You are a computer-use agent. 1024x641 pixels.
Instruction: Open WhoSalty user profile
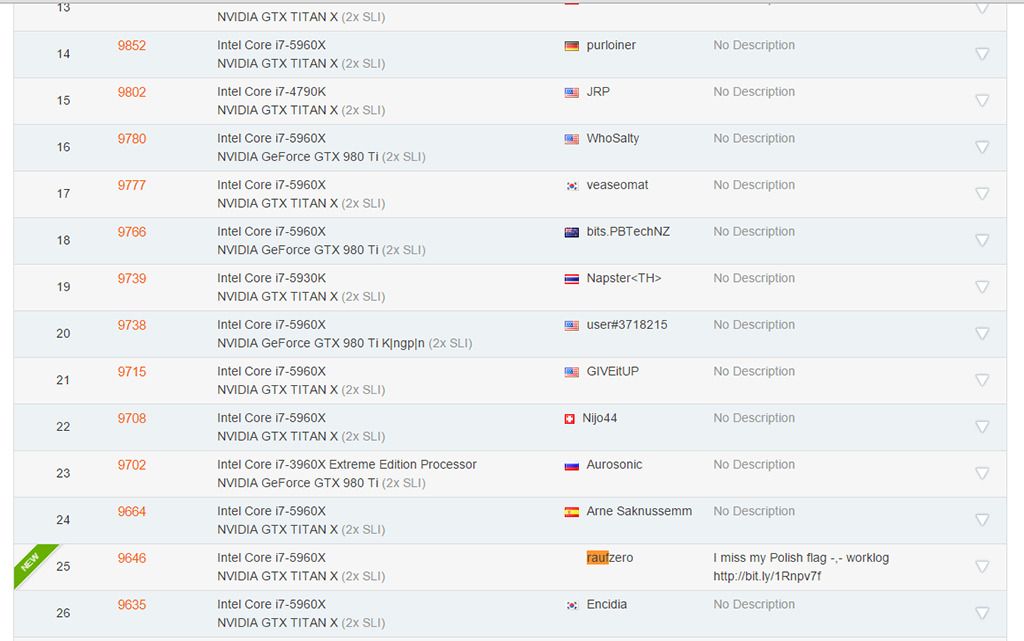pos(613,138)
